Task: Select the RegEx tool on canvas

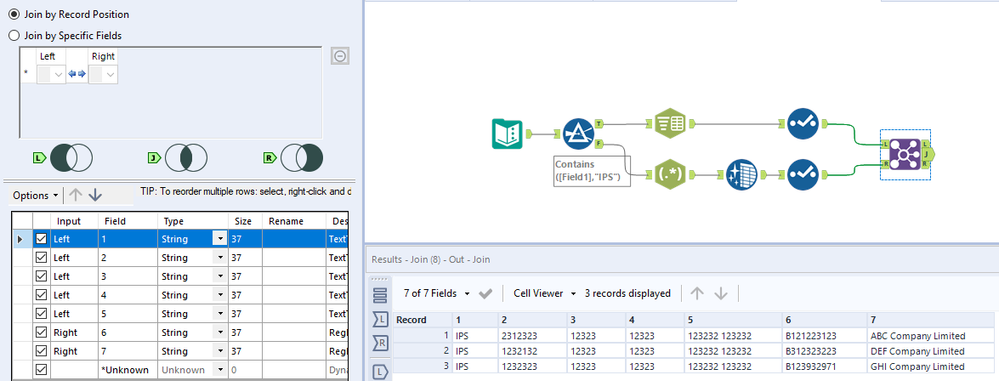Action: pyautogui.click(x=670, y=174)
